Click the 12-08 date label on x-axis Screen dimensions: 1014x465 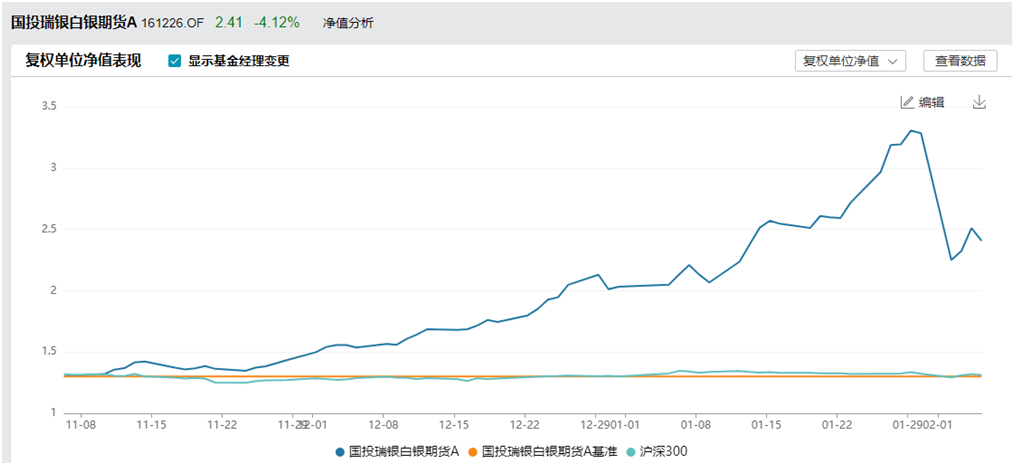[383, 423]
